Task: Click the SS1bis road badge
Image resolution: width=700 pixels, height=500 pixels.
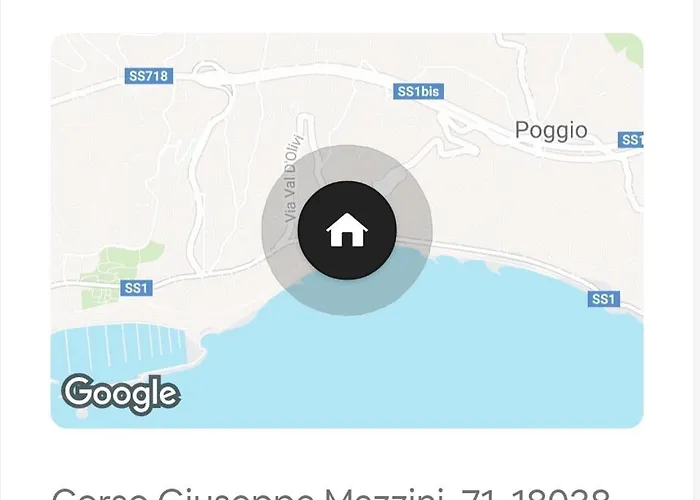Action: (x=418, y=92)
